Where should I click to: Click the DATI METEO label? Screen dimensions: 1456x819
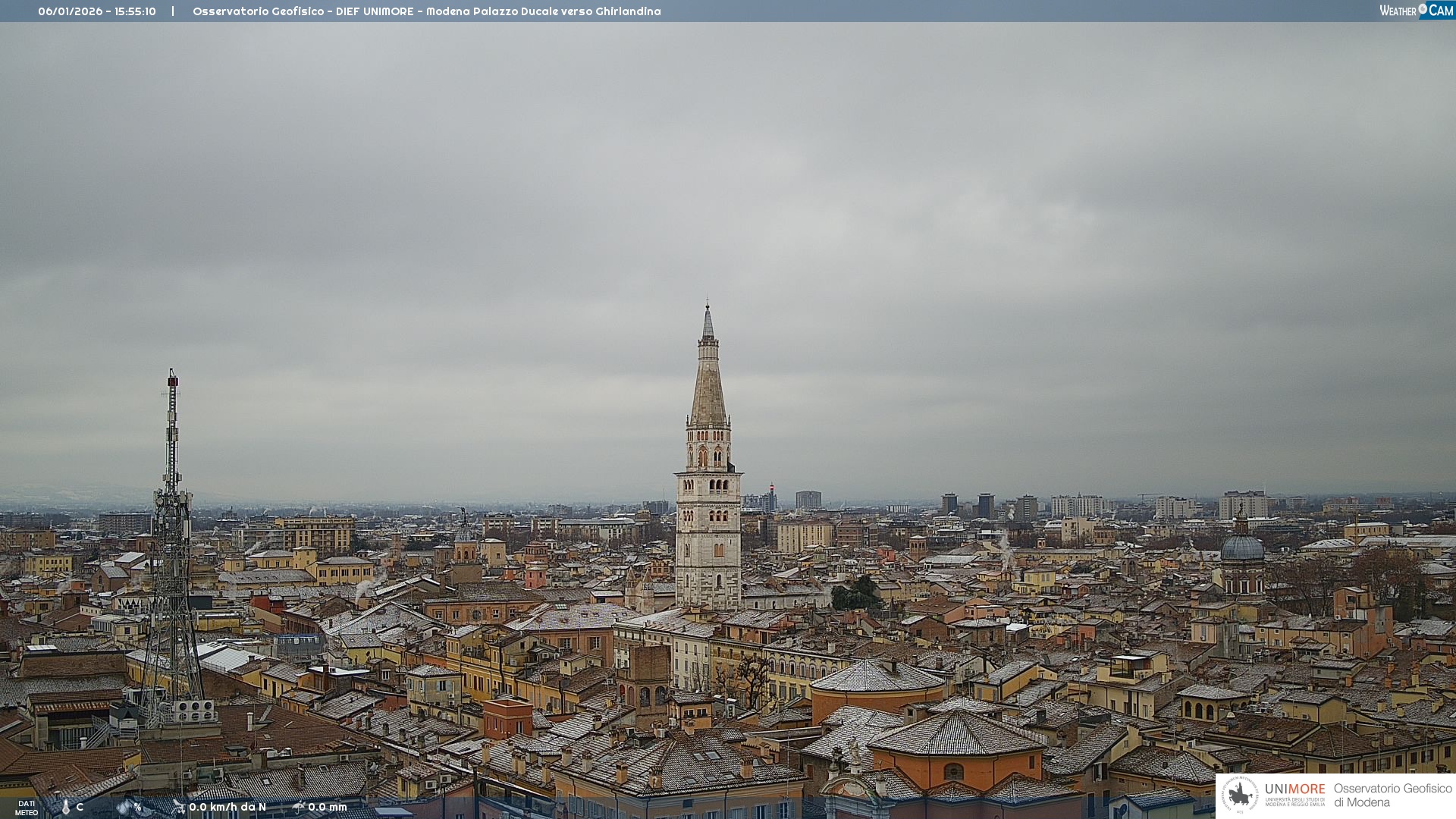coord(26,808)
